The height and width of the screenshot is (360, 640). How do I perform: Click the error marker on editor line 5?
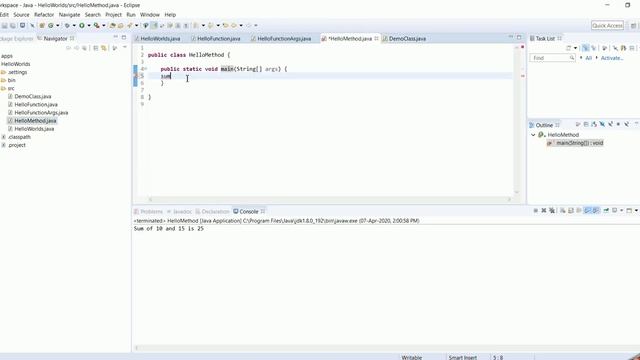pos(136,76)
